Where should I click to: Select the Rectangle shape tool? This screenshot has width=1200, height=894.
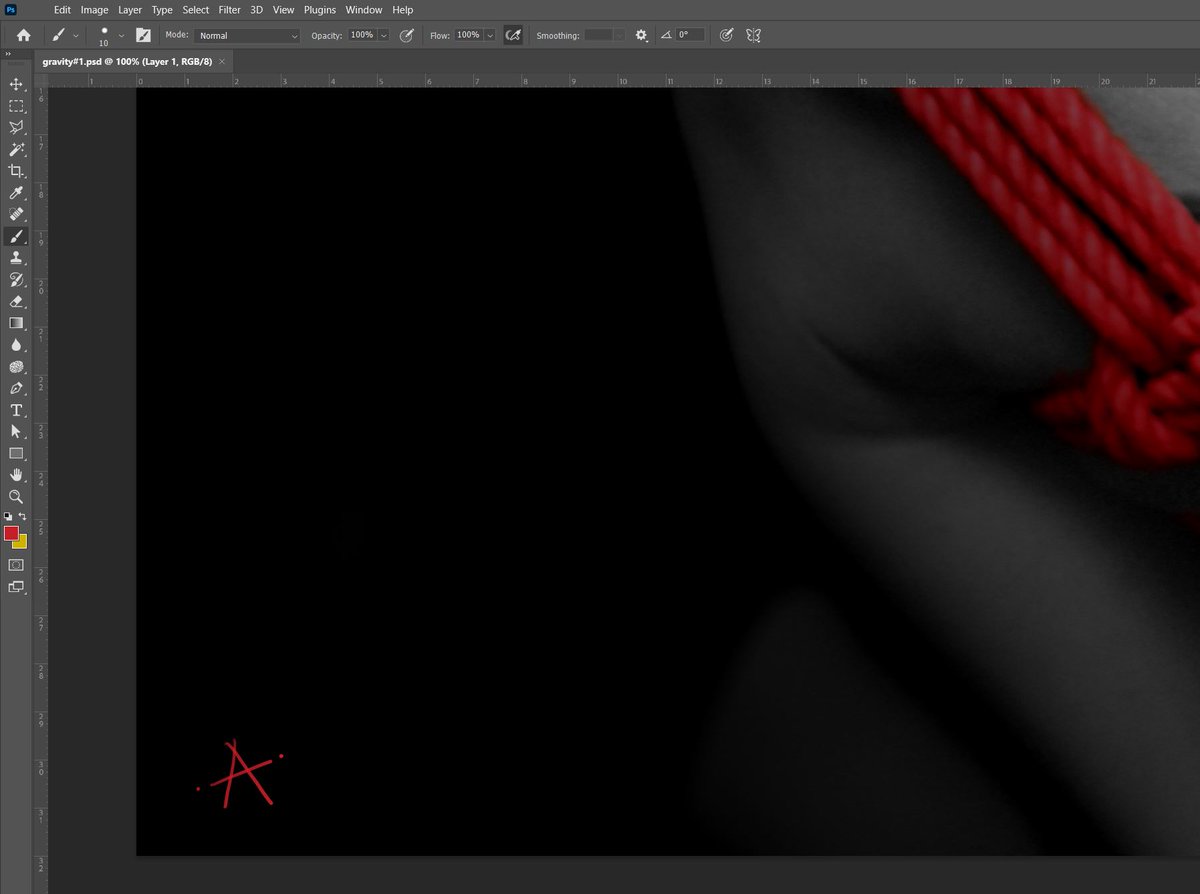(x=16, y=453)
